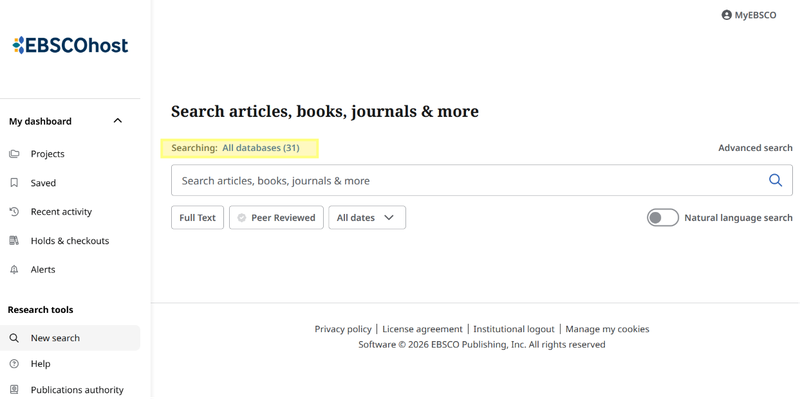The image size is (800, 399).
Task: Click the Research tools heading text
Action: (x=40, y=310)
